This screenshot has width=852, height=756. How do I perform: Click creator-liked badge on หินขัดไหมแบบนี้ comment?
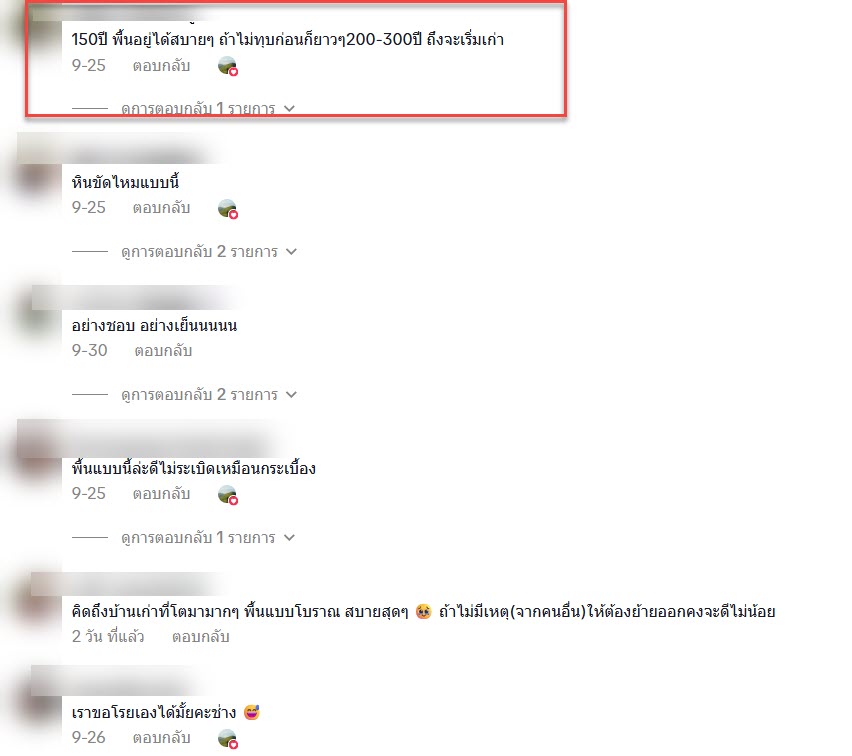[228, 209]
